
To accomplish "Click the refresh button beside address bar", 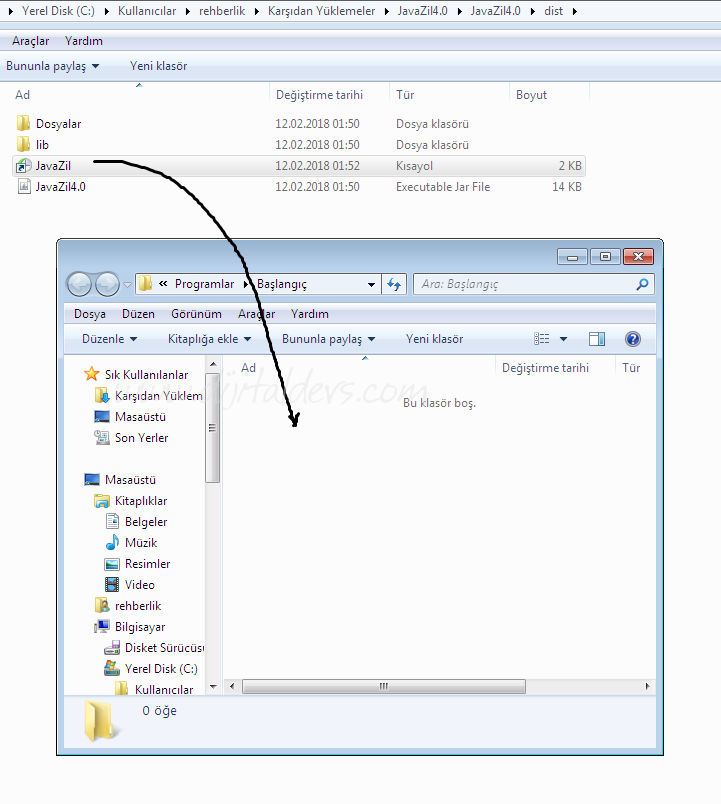I will pos(395,284).
